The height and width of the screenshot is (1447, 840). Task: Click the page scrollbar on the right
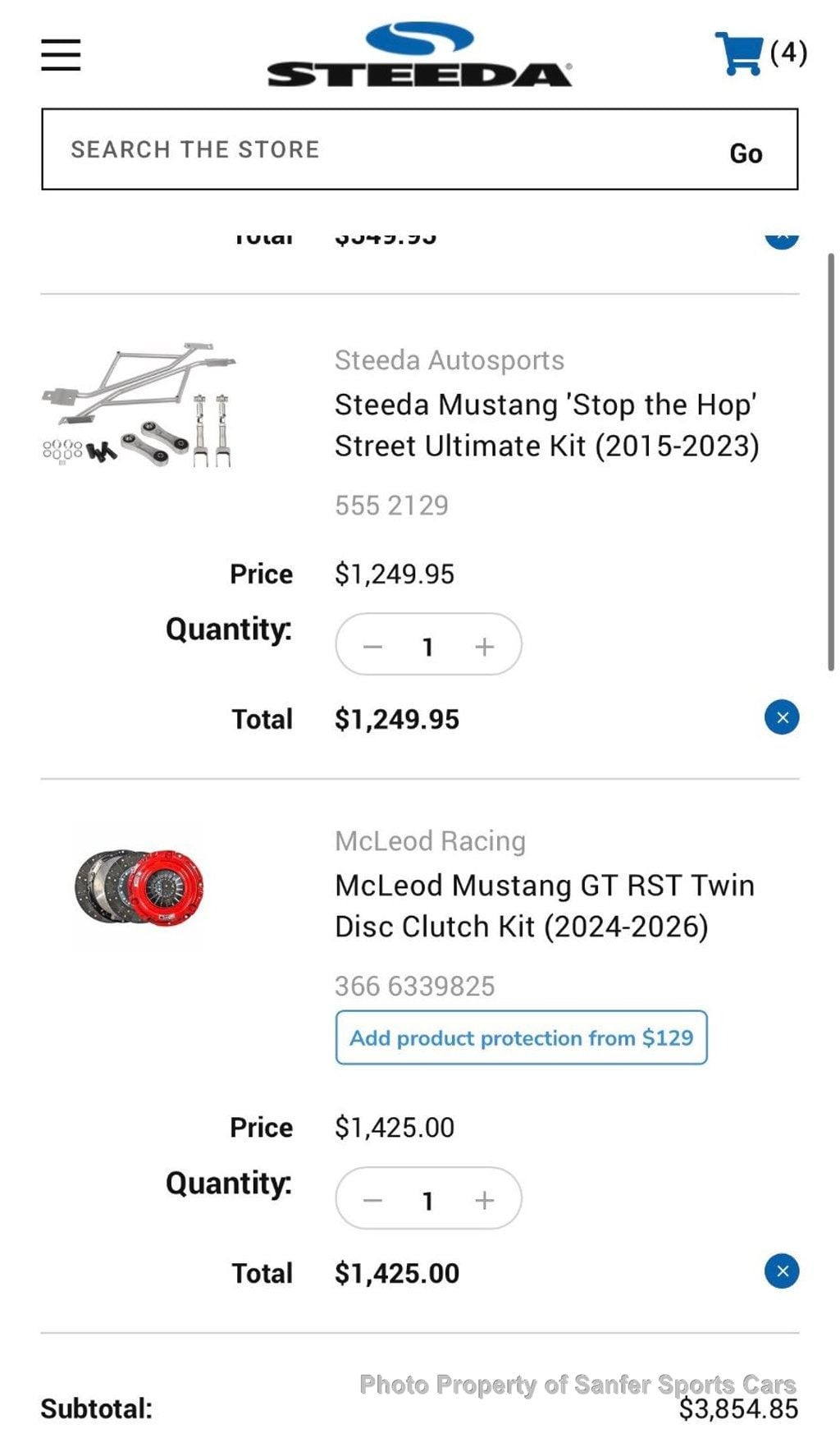pos(830,460)
